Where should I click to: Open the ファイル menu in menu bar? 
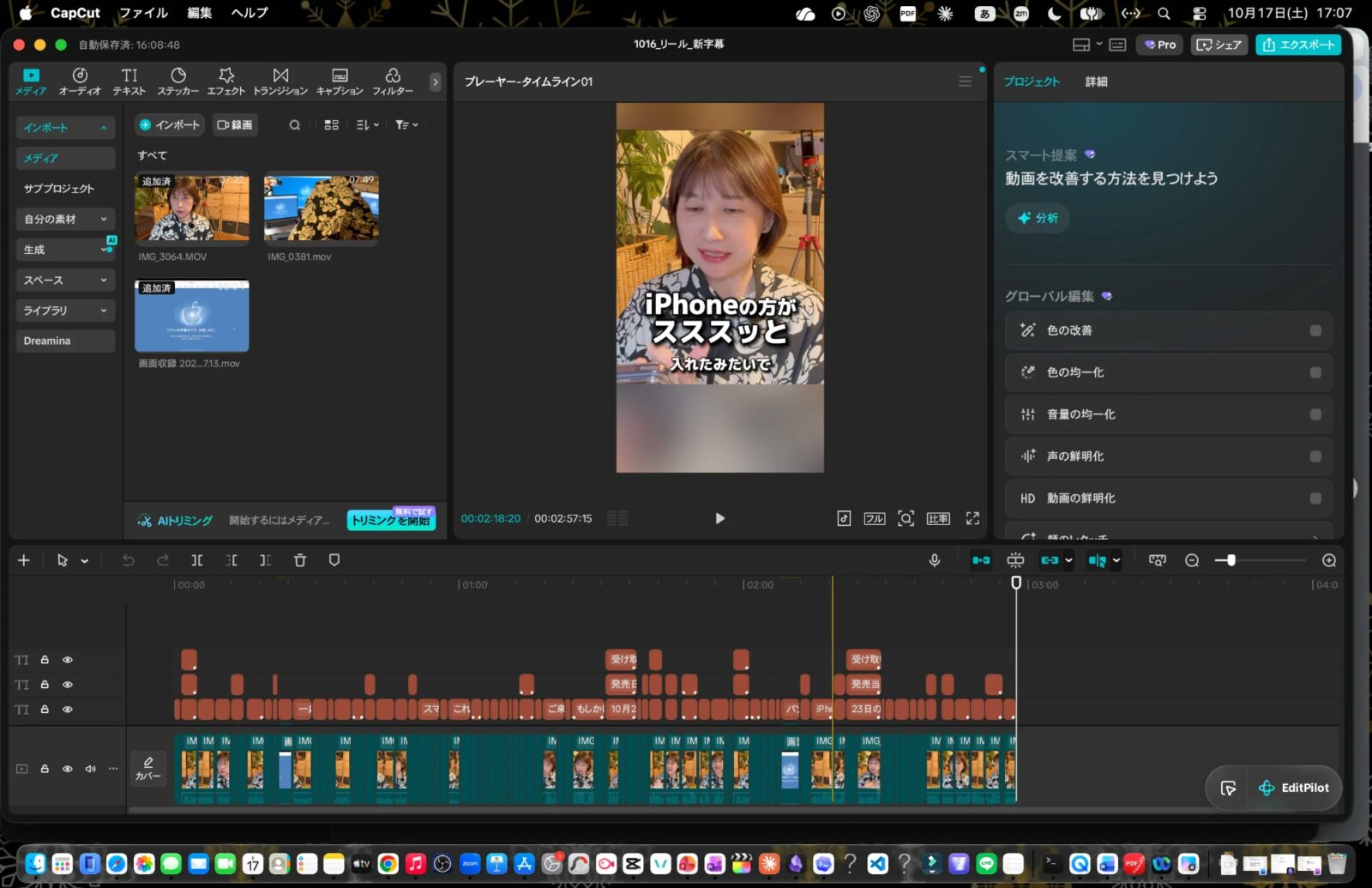click(x=143, y=13)
